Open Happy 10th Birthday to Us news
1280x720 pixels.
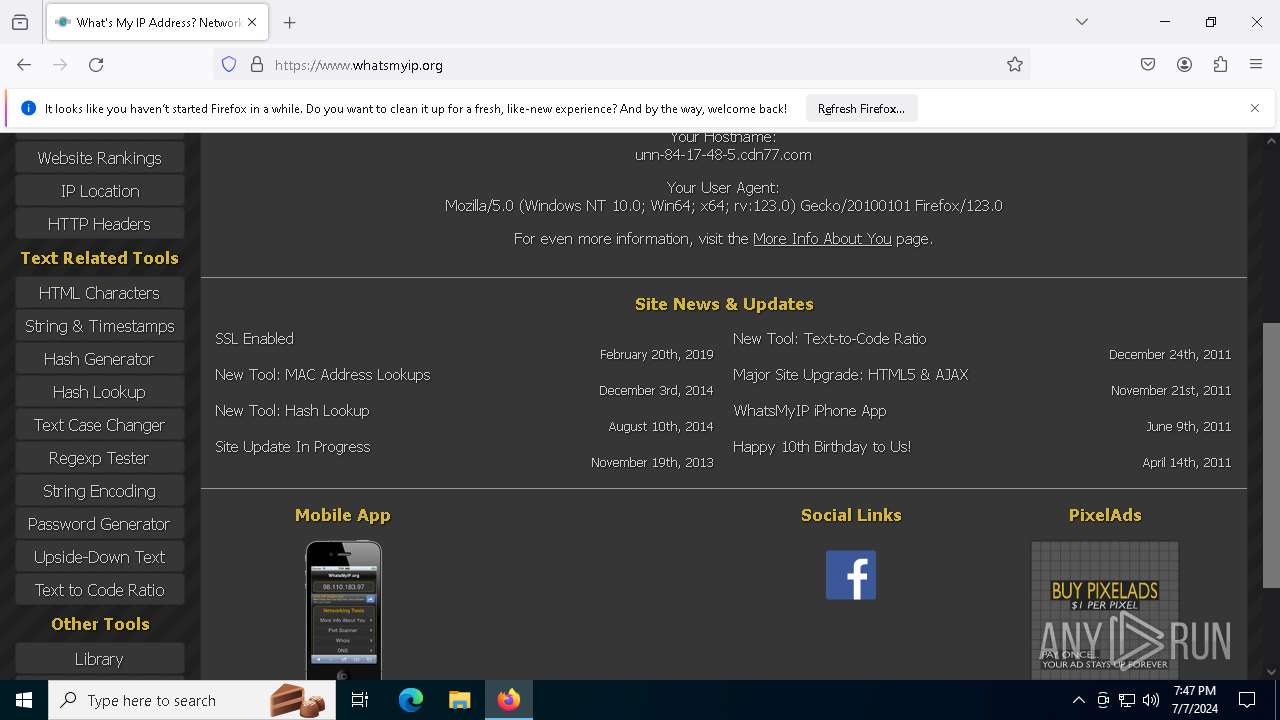point(821,447)
